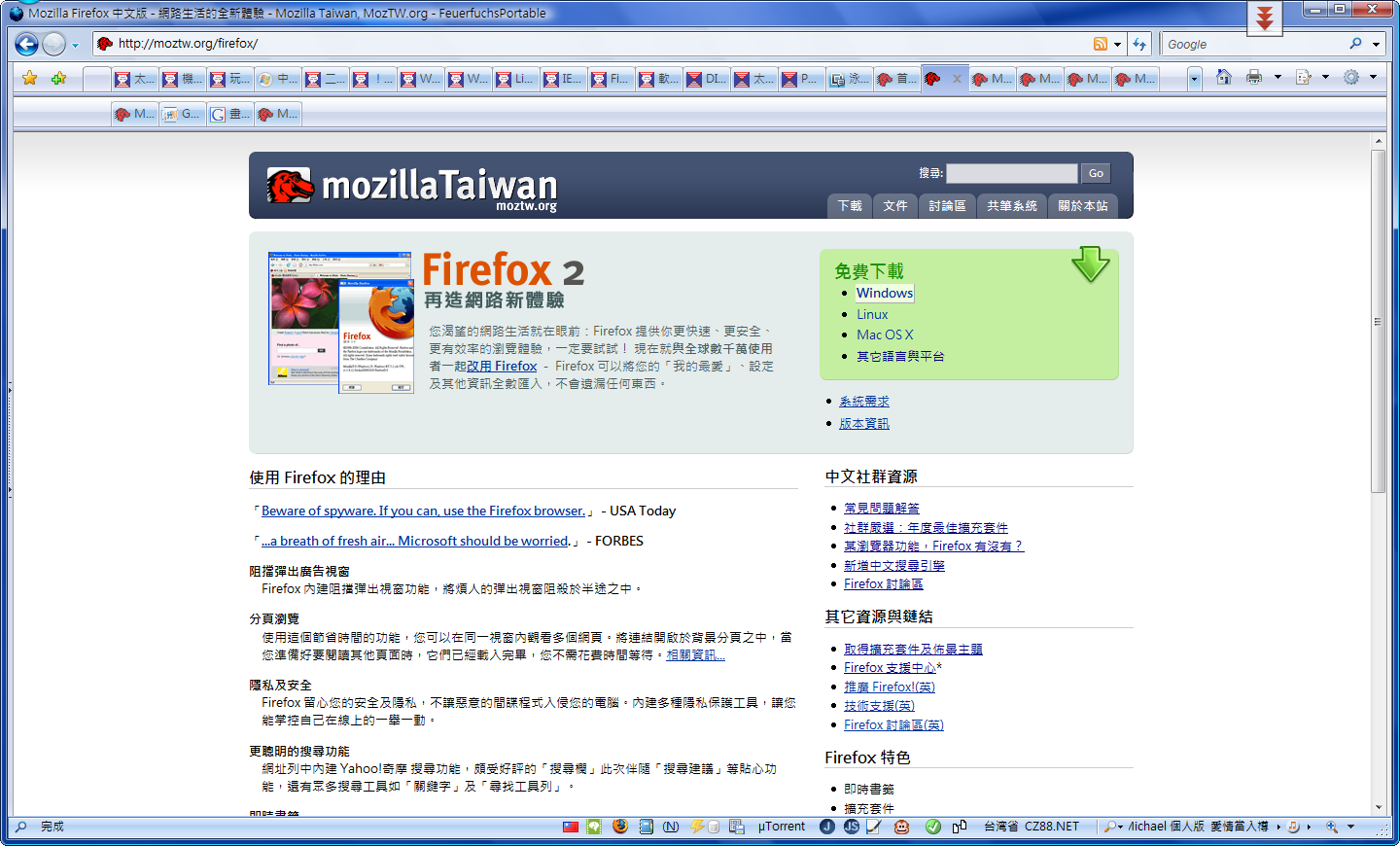Open the 下載 navigation tab
The width and height of the screenshot is (1400, 846).
[850, 206]
